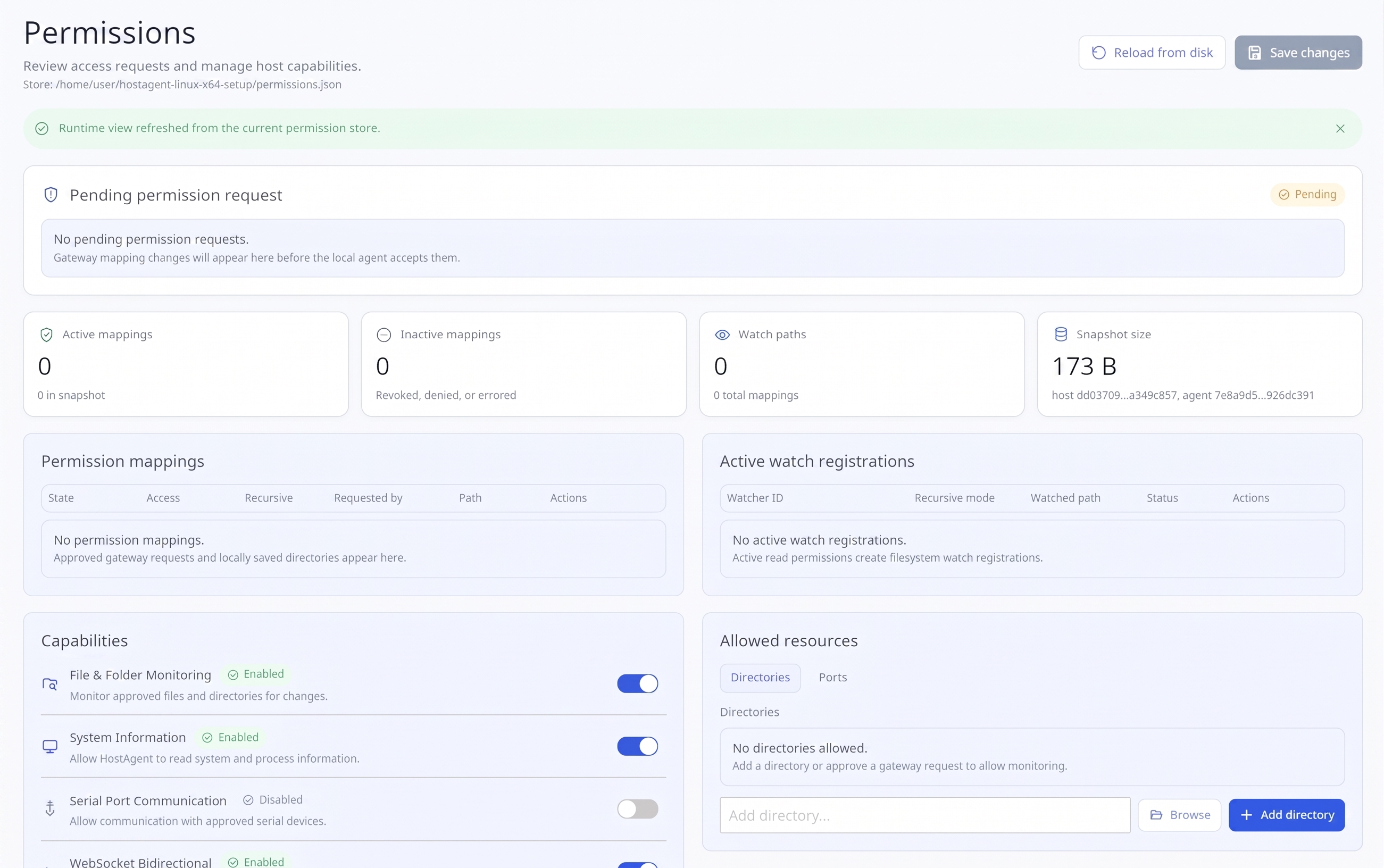This screenshot has width=1384, height=868.
Task: Enable the Serial Port Communication toggle
Action: 637,809
